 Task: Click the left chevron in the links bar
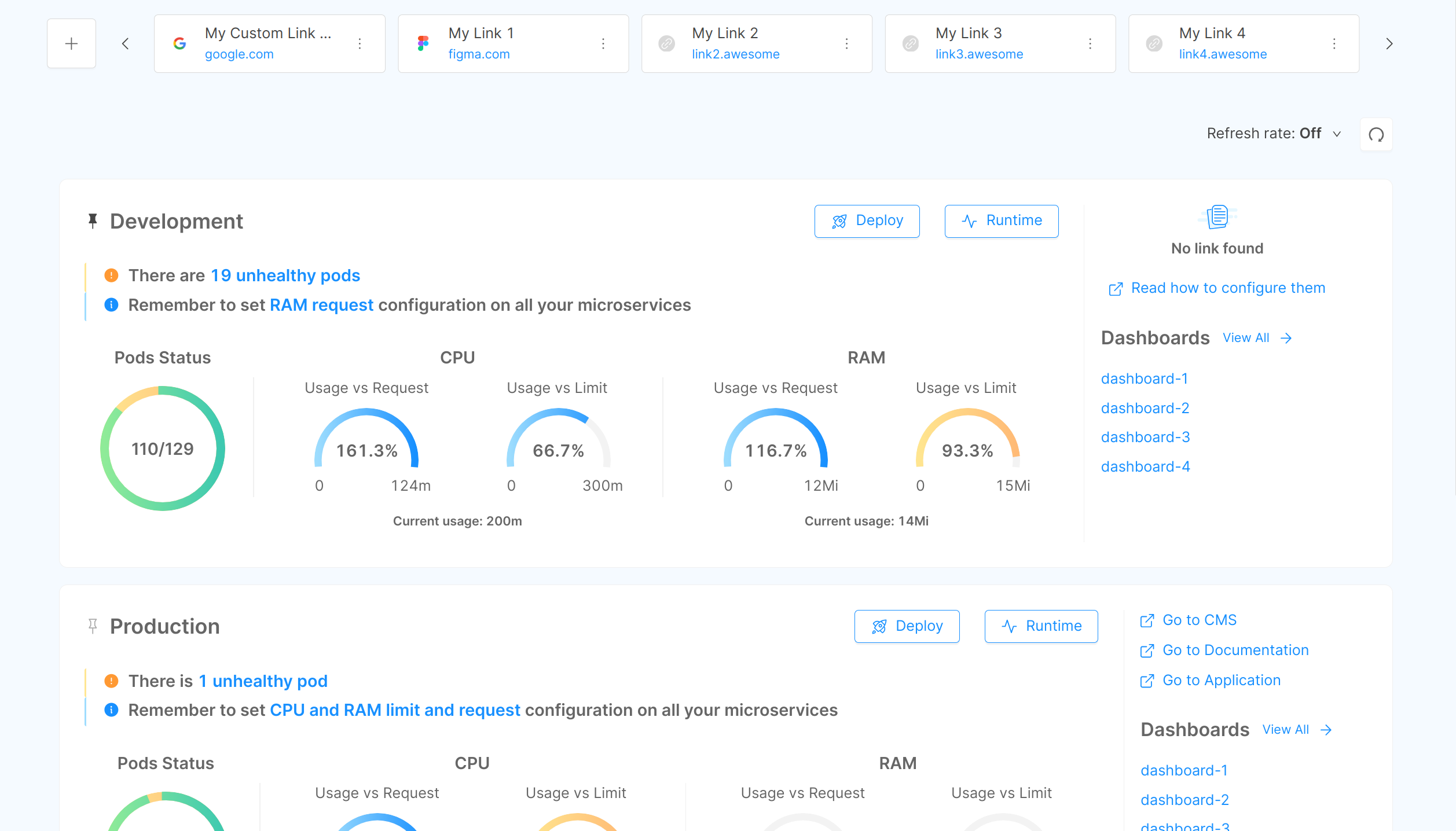(126, 43)
